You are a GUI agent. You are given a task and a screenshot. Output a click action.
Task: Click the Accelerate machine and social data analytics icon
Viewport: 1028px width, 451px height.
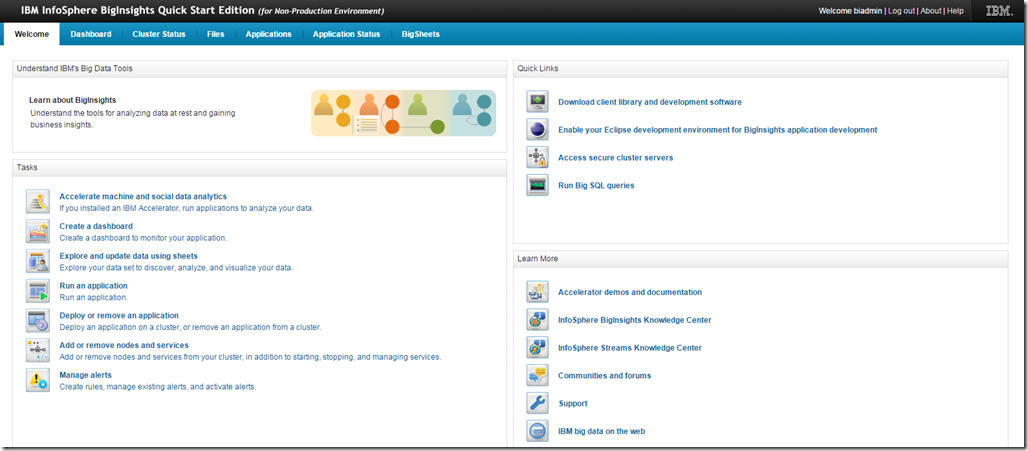(38, 201)
